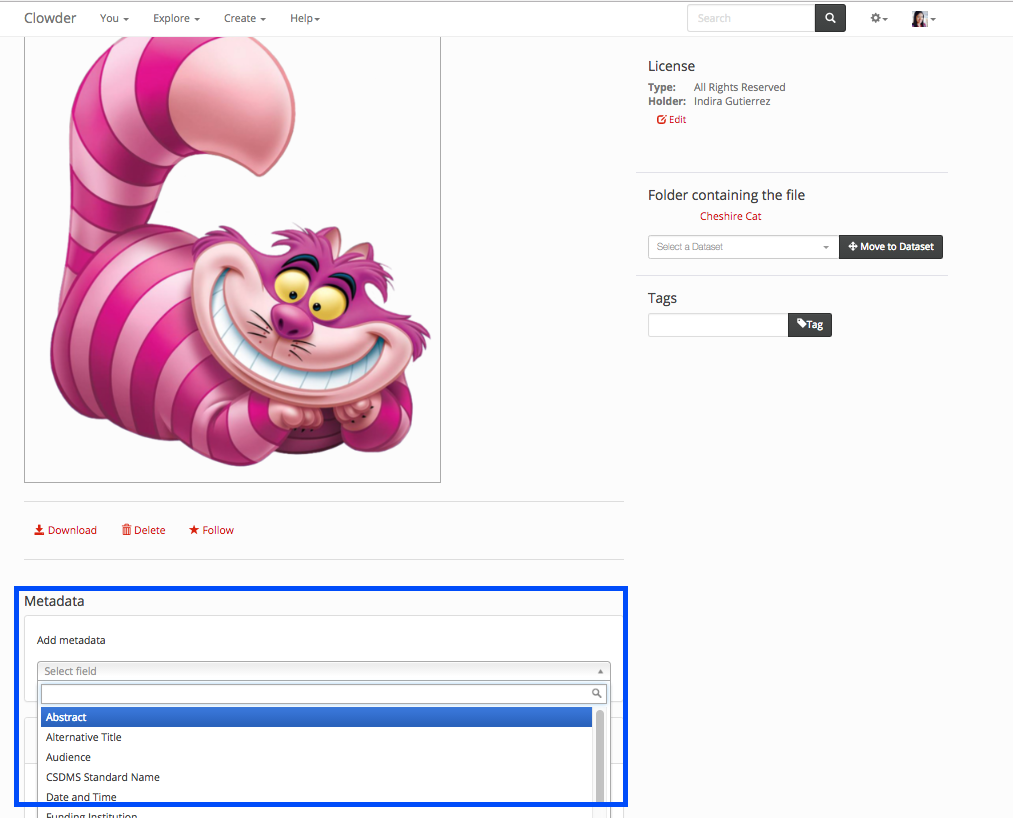Click Edit under License
Viewport: 1013px width, 818px height.
point(672,120)
